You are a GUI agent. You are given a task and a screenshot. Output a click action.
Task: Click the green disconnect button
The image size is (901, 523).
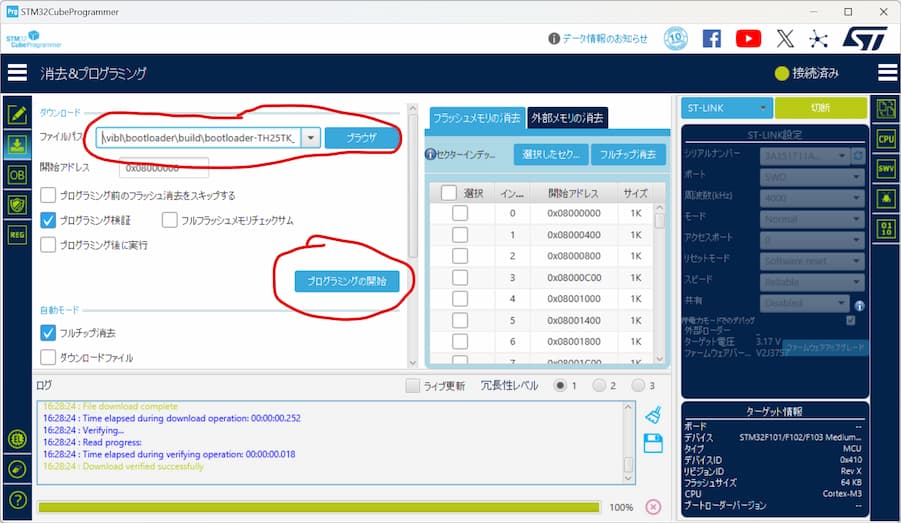pos(820,108)
